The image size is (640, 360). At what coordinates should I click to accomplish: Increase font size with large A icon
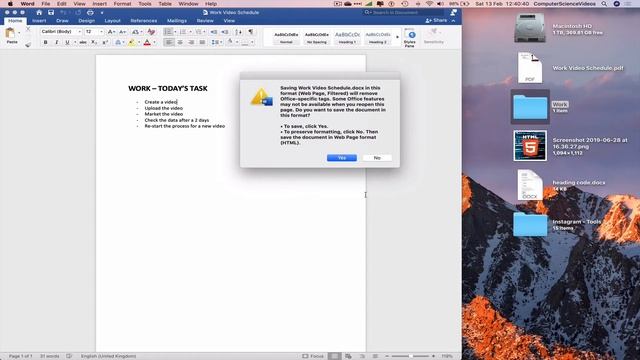[x=111, y=31]
